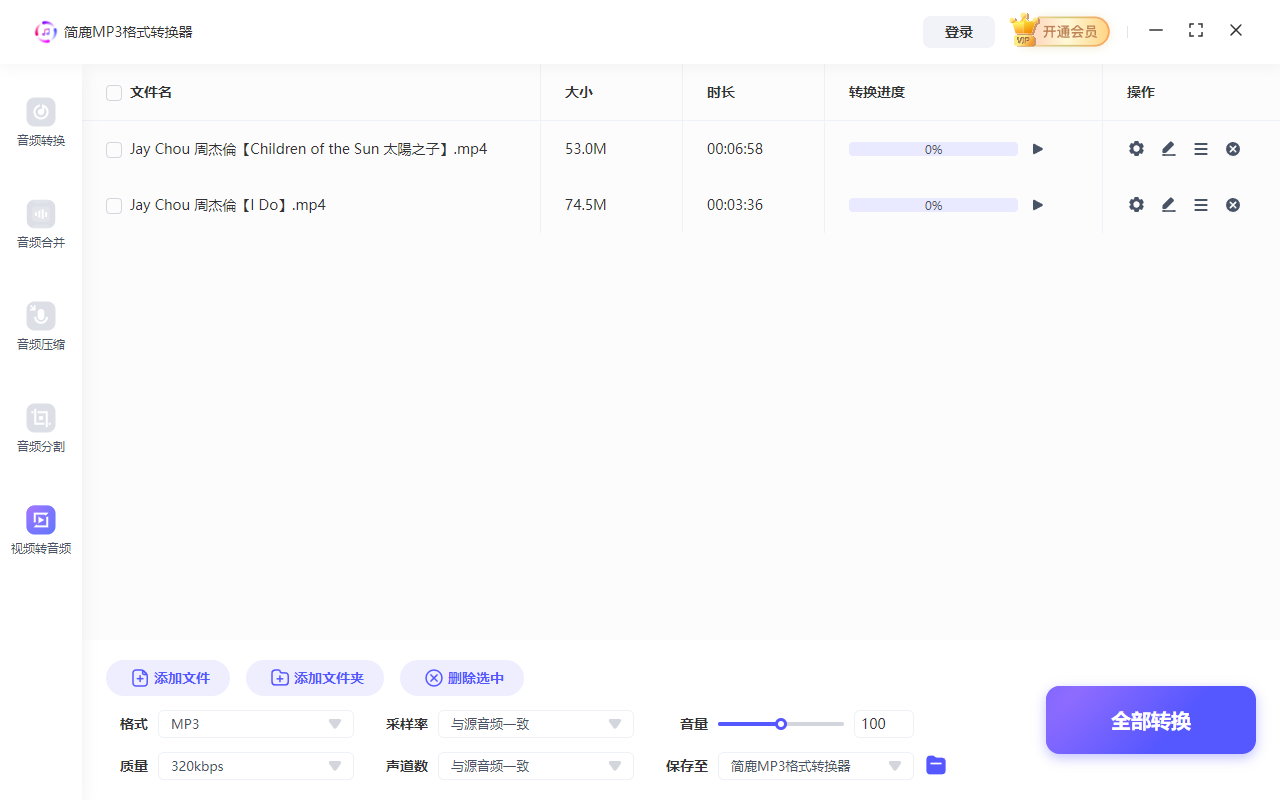Click the 删除选中 button

(x=462, y=678)
